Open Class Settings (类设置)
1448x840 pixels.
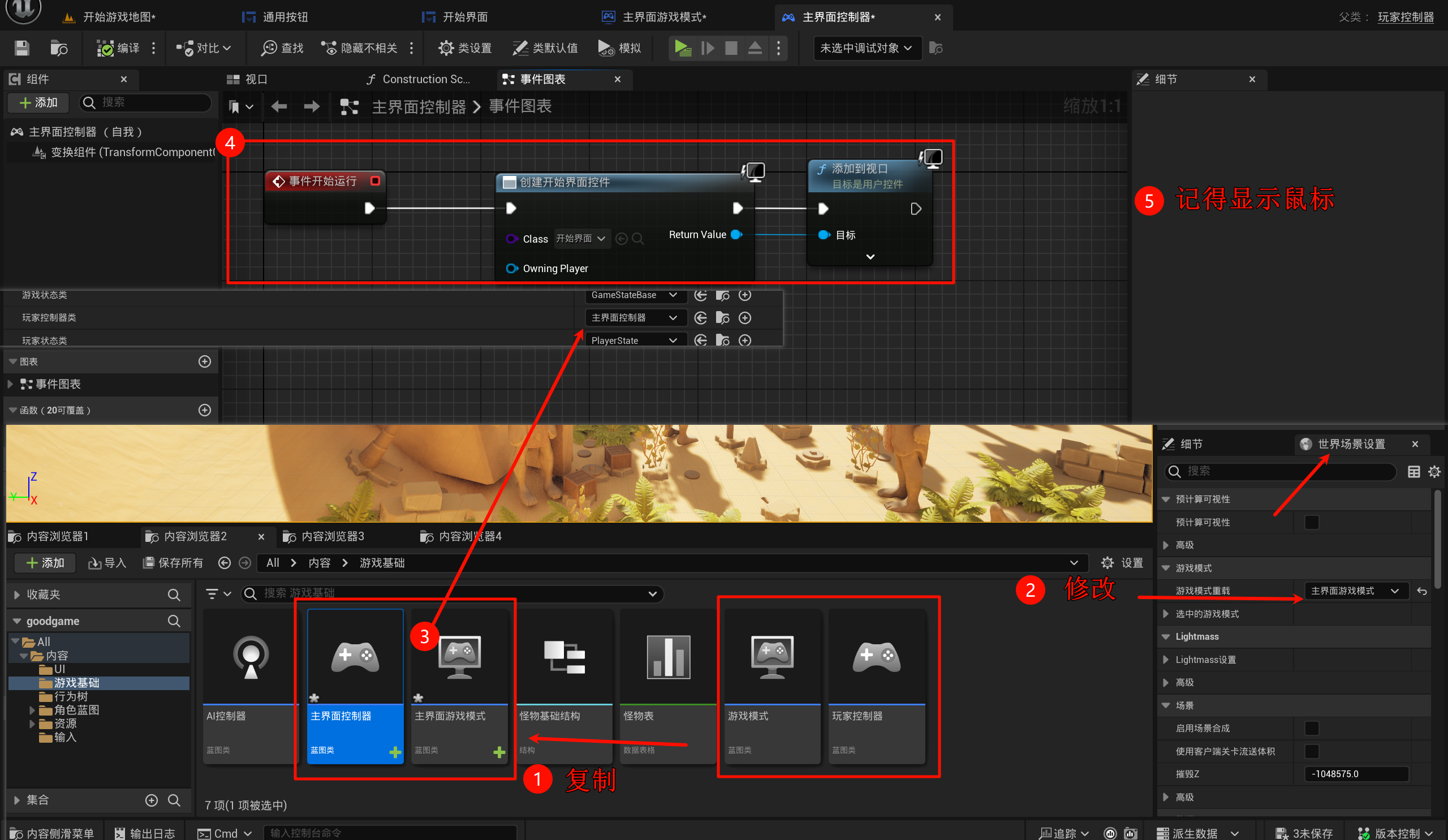pyautogui.click(x=464, y=48)
